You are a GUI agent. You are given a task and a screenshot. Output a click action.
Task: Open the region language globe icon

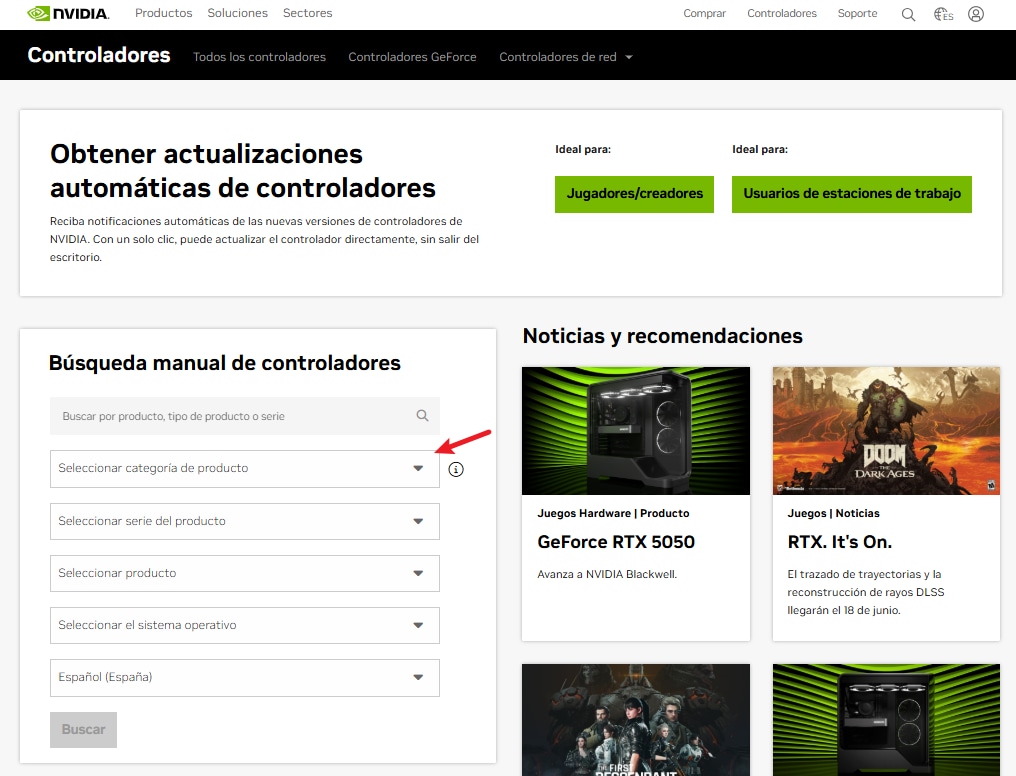pos(943,14)
